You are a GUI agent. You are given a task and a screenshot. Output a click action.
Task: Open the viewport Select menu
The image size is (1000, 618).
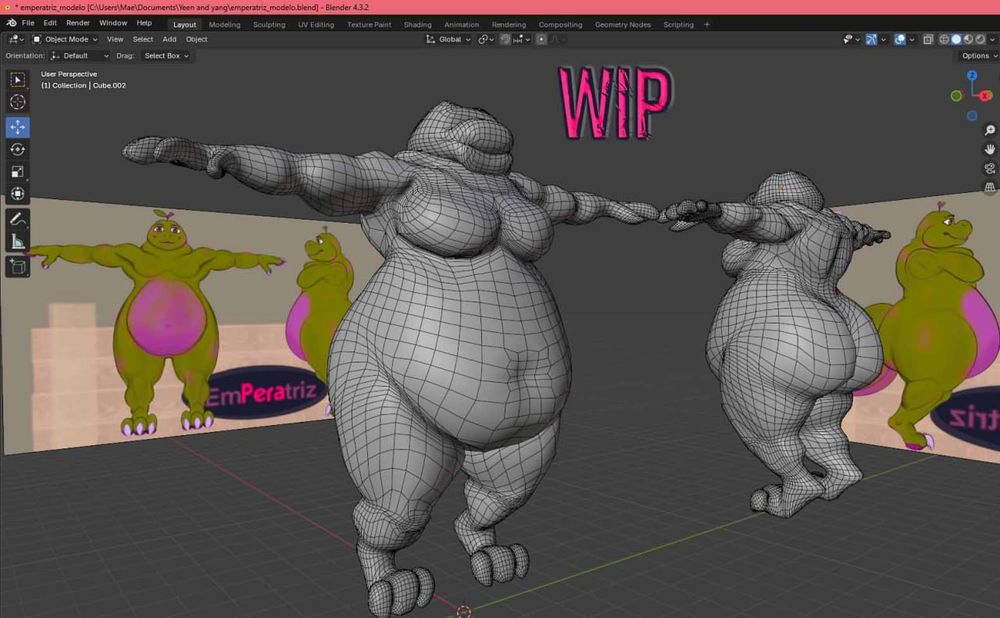(x=143, y=40)
